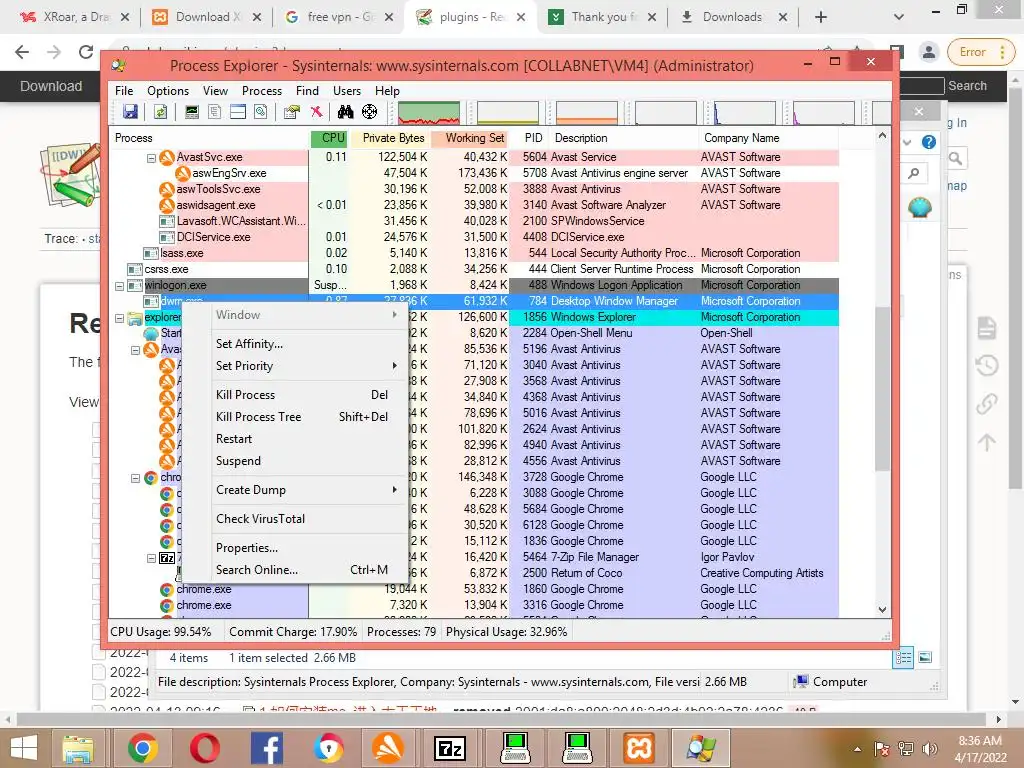The image size is (1024, 768).
Task: Open the process Properties toolbar icon
Action: pyautogui.click(x=291, y=112)
